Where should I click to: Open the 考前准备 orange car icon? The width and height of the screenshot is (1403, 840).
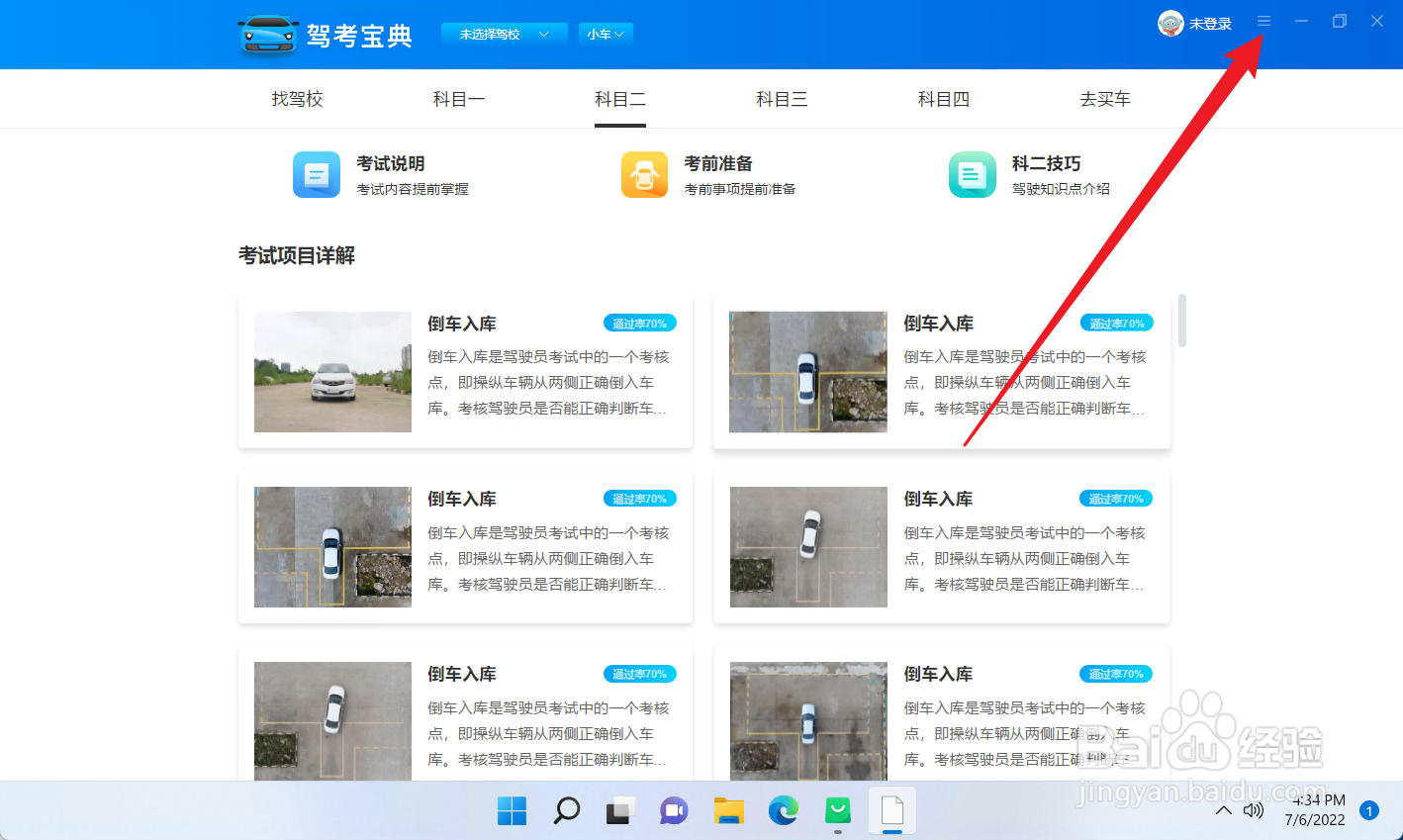(x=644, y=175)
